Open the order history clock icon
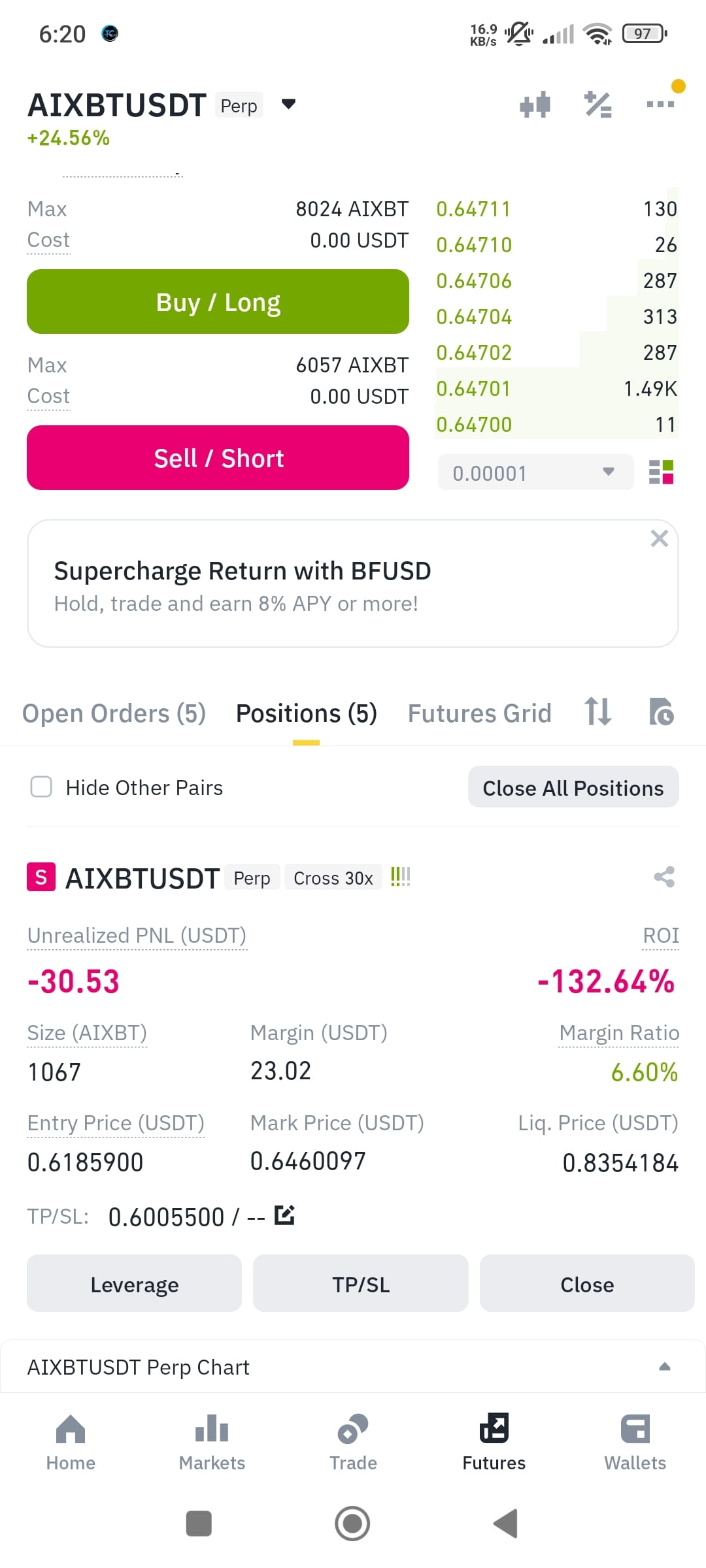This screenshot has height=1568, width=706. click(x=661, y=712)
